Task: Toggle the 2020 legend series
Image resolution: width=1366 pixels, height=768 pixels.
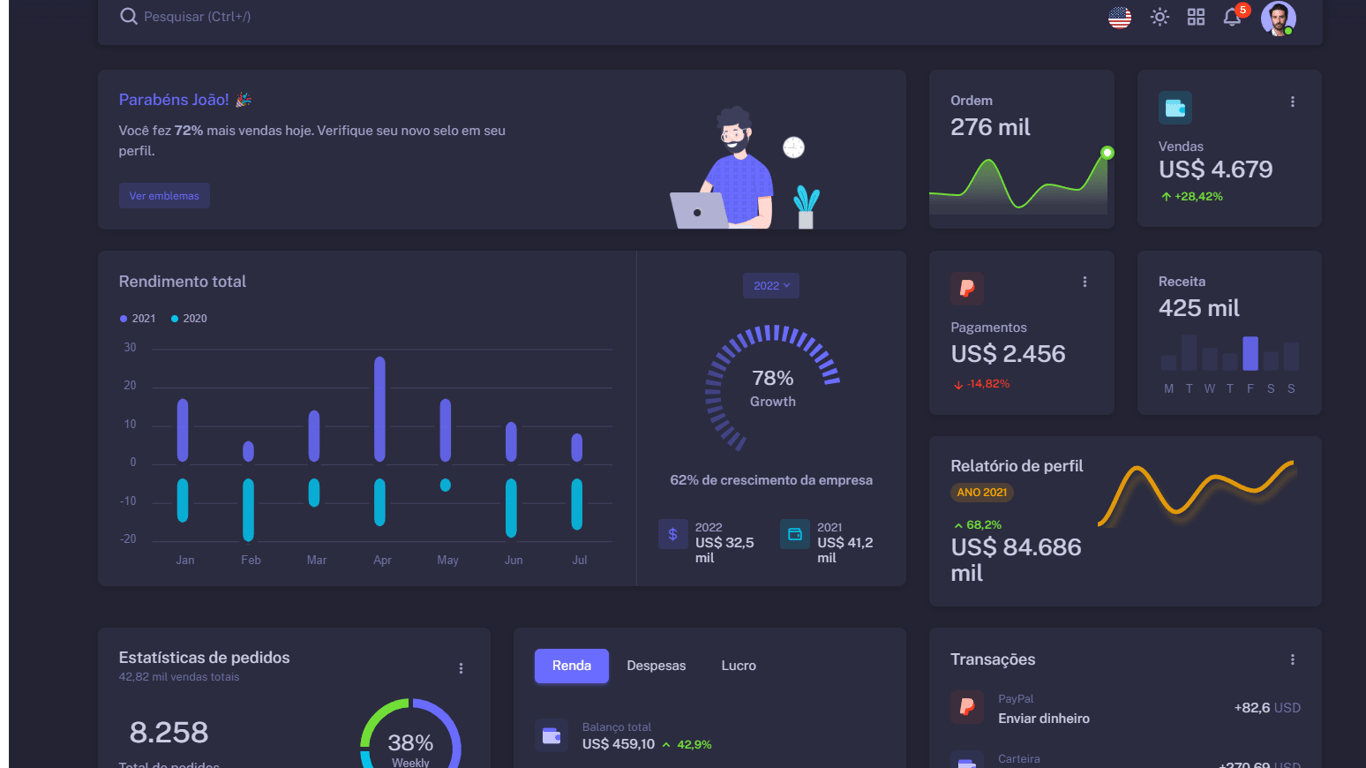Action: pyautogui.click(x=189, y=318)
